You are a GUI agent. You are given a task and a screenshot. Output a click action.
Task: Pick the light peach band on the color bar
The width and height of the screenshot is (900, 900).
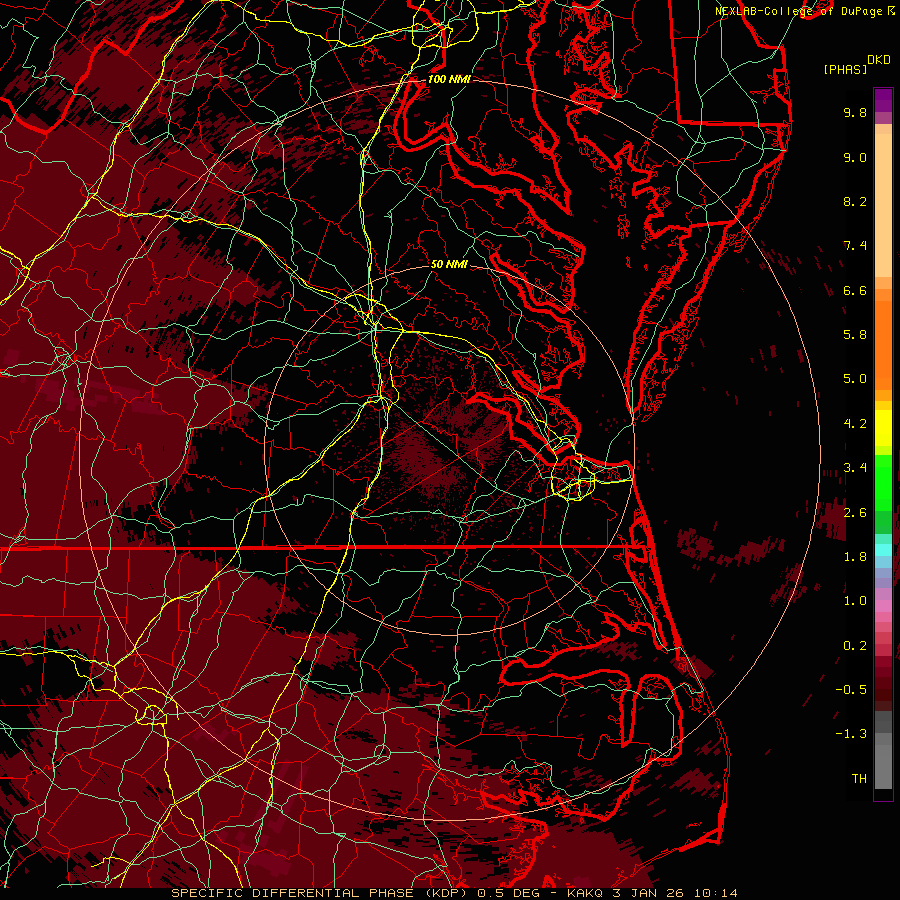(883, 205)
